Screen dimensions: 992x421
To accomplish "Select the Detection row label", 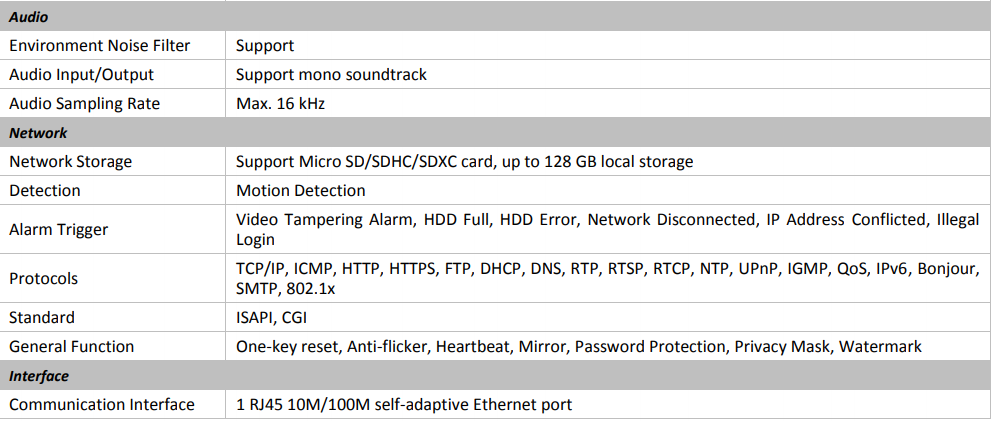I will pyautogui.click(x=45, y=190).
